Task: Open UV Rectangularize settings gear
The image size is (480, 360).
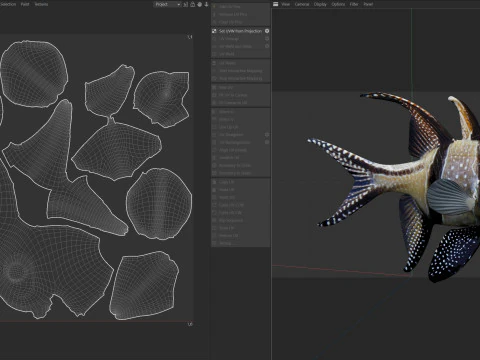Action: 267,142
